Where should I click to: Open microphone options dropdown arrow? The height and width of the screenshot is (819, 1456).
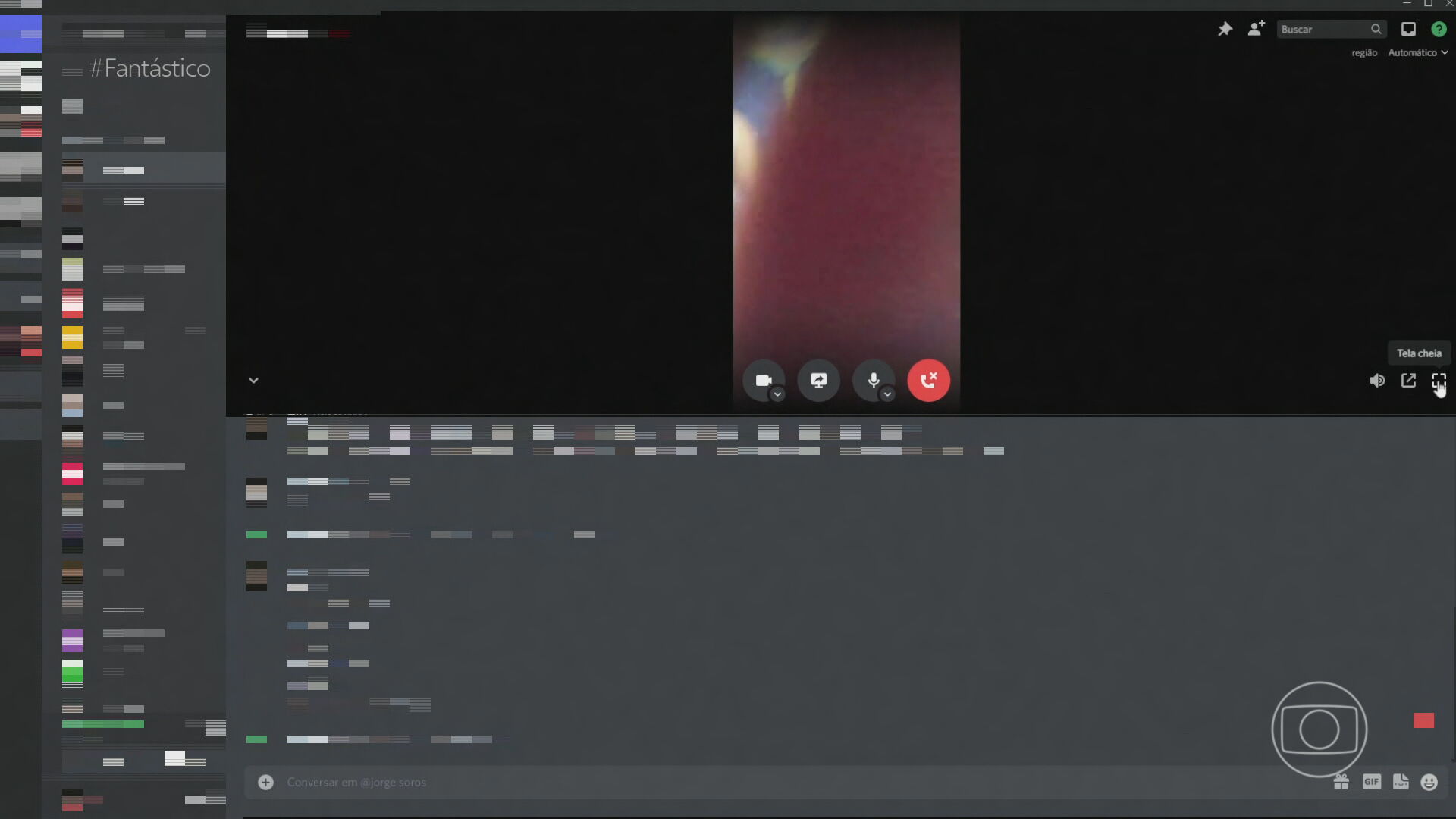(x=887, y=394)
